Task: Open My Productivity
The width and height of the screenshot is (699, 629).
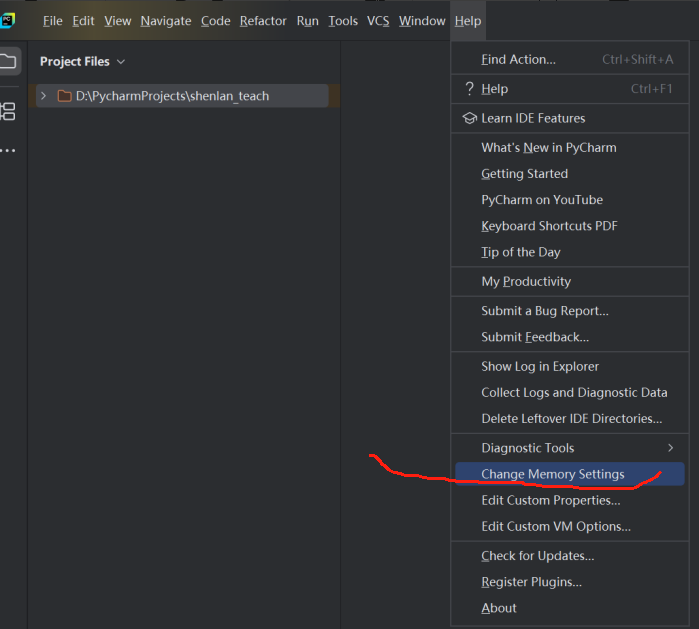Action: click(x=570, y=281)
